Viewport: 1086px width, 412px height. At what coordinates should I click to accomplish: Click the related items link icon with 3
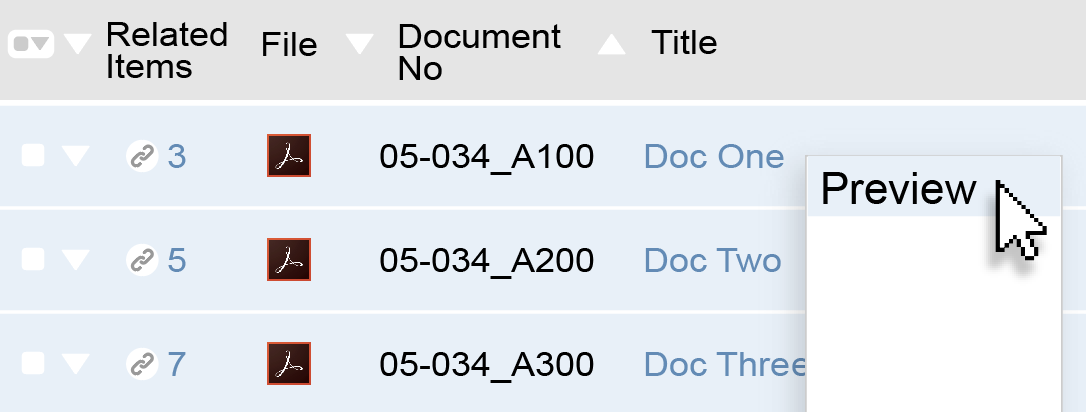[x=143, y=156]
